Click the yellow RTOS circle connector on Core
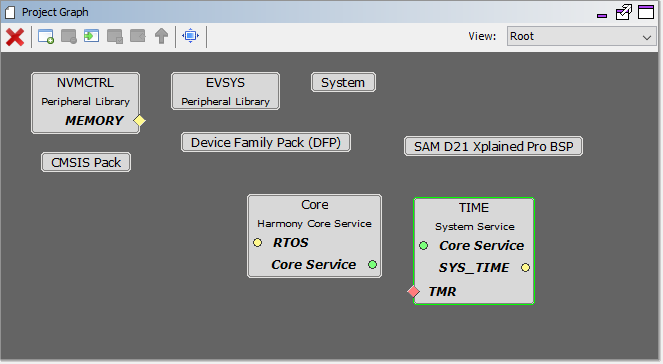Screen dimensions: 663x364 point(258,243)
